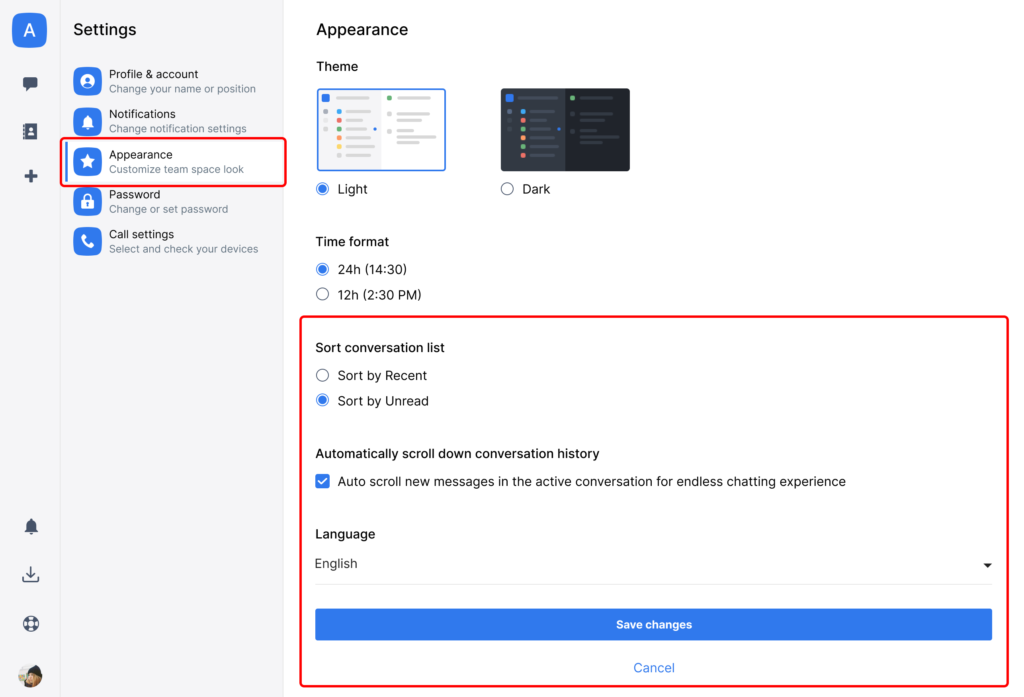Image resolution: width=1024 pixels, height=697 pixels.
Task: Click the download app icon in sidebar
Action: [x=31, y=574]
